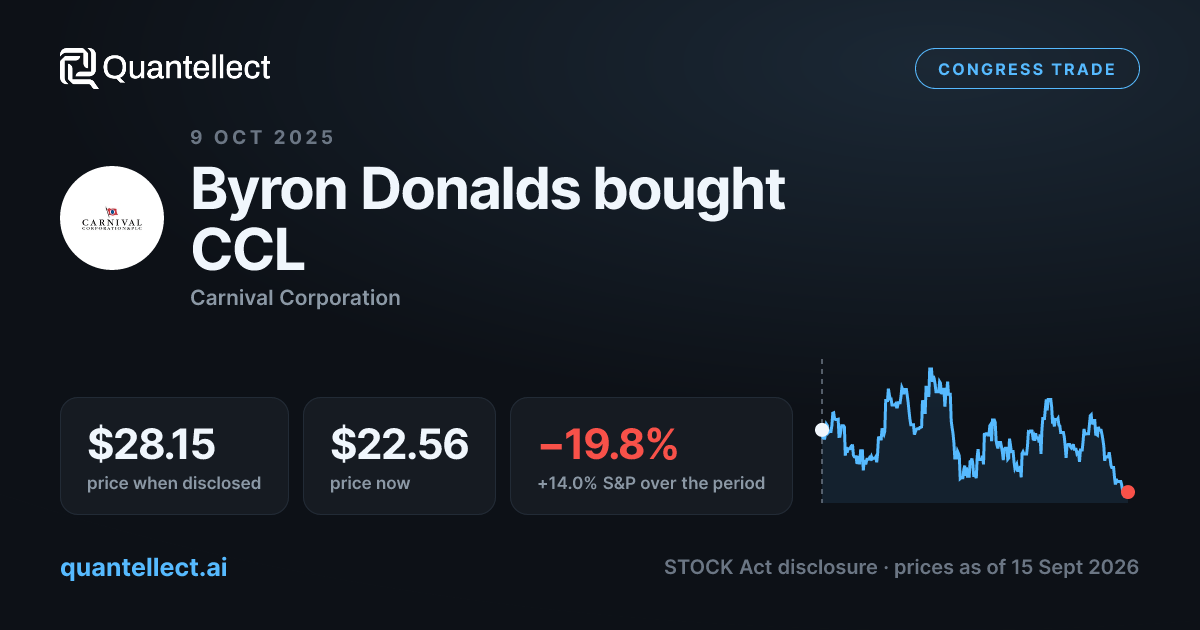
Task: Click the red end point on chart
Action: click(x=1128, y=491)
